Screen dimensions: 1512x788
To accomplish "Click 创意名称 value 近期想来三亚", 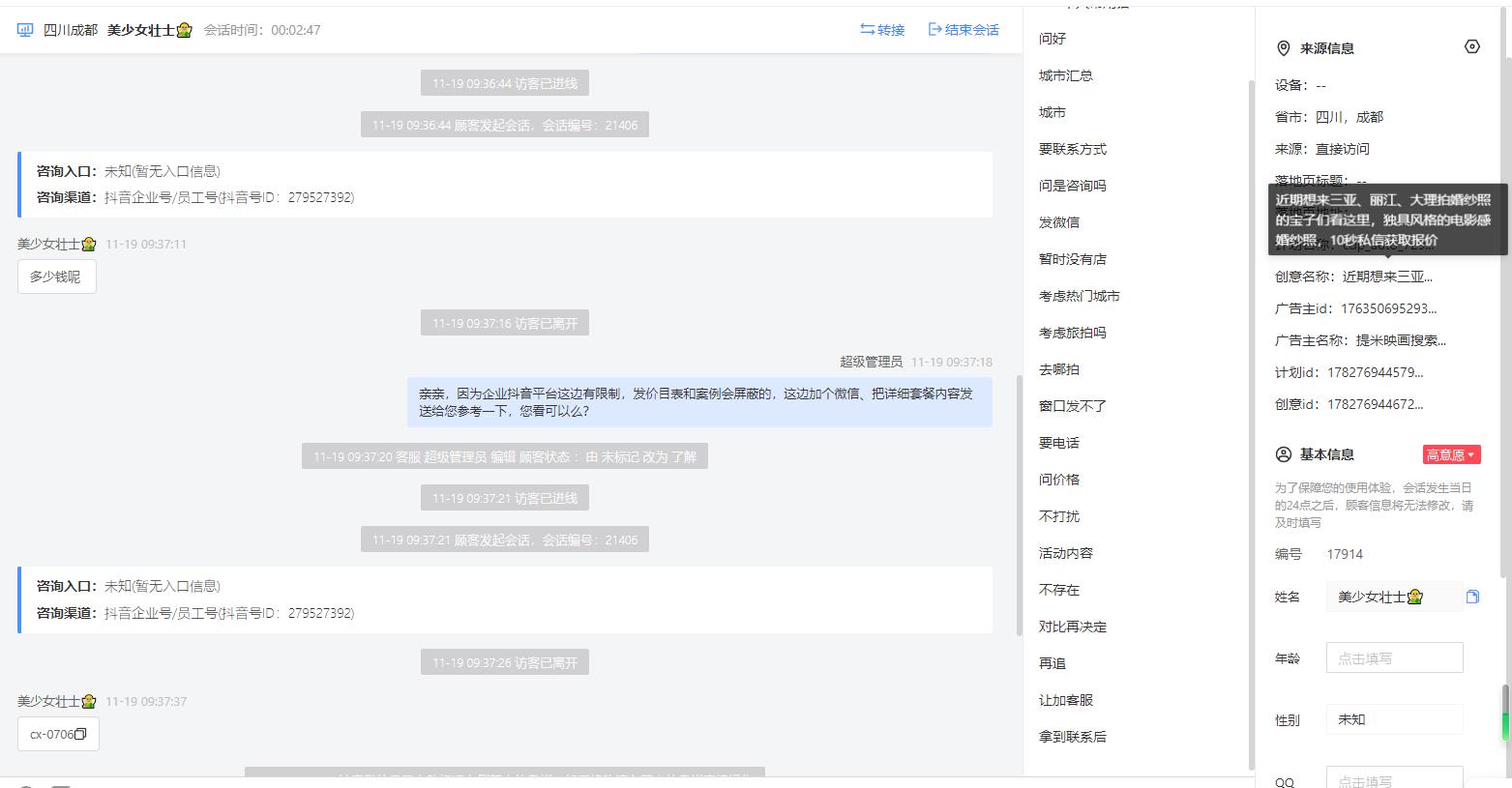I will pyautogui.click(x=1387, y=277).
